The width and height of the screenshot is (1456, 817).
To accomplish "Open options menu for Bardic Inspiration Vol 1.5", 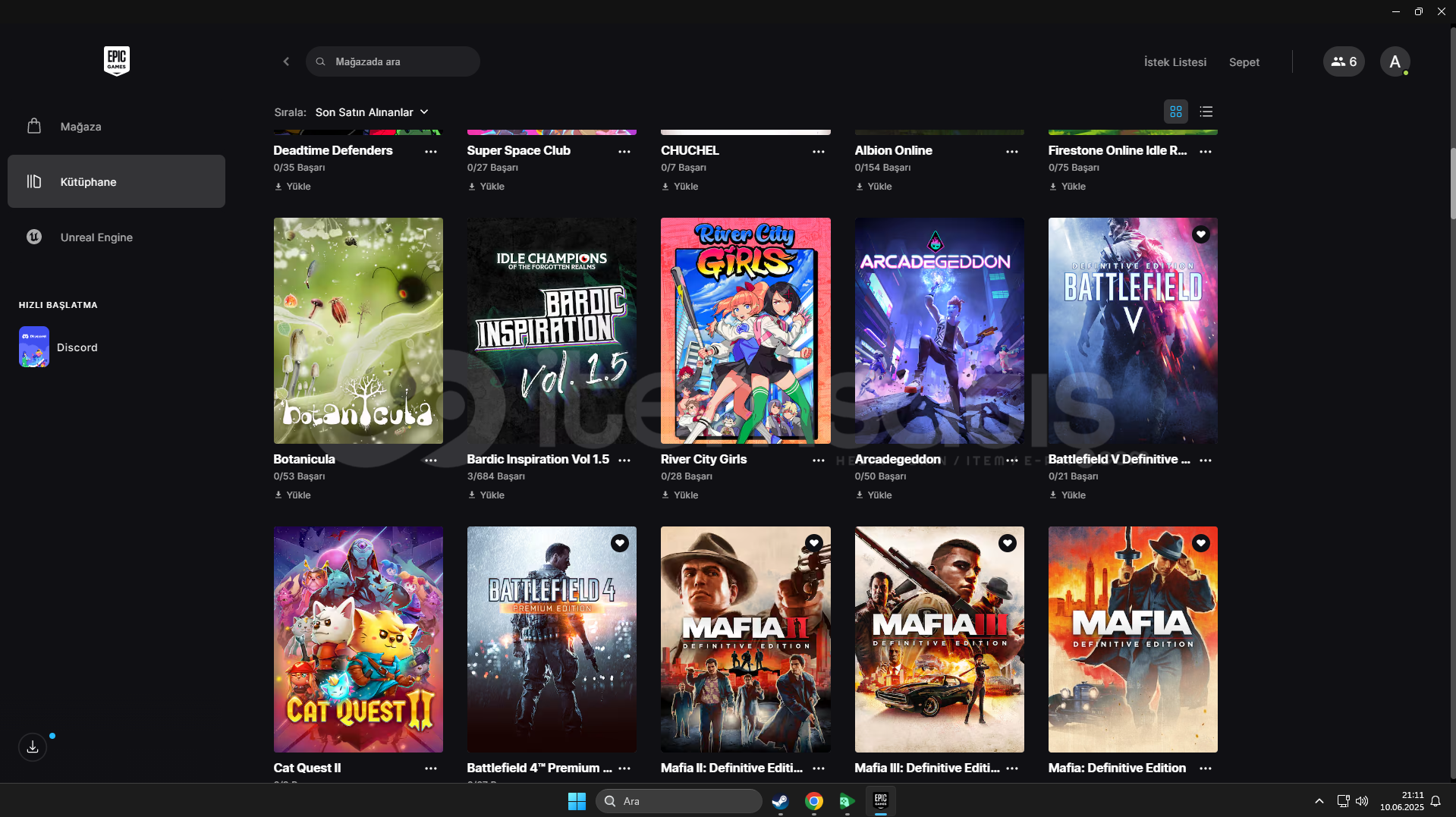I will tap(624, 460).
